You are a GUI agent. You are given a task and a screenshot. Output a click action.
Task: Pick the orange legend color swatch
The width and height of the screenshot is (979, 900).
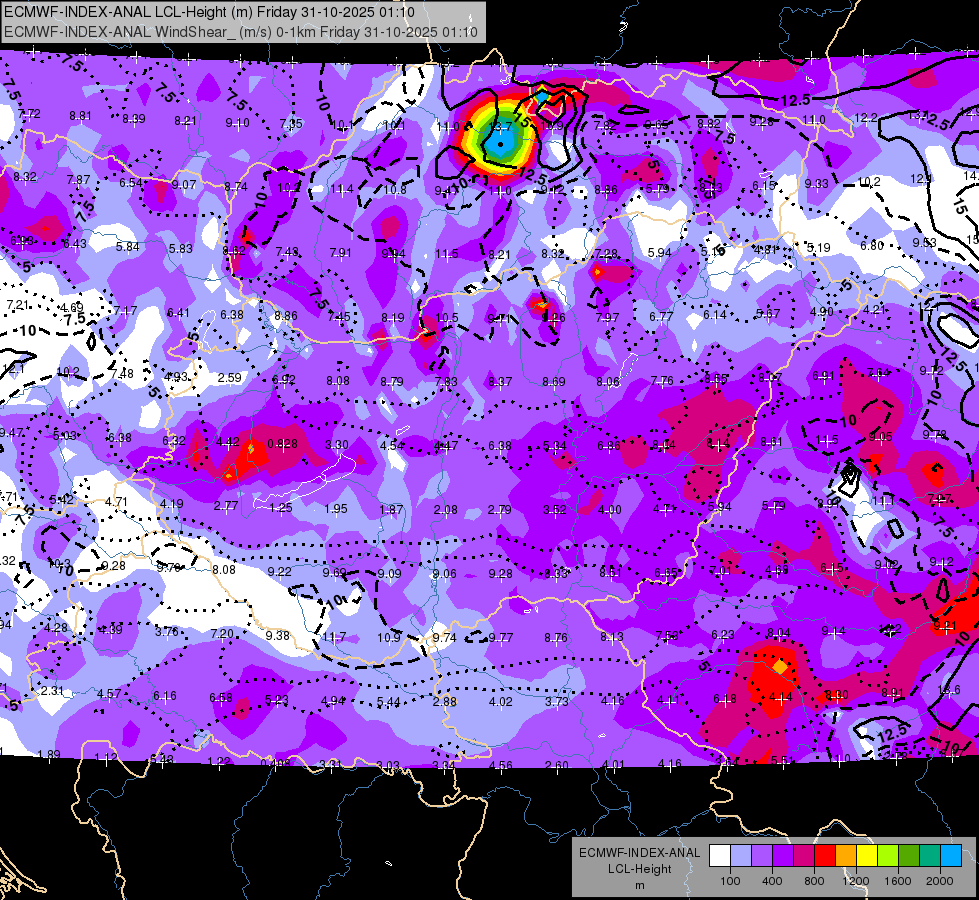[x=846, y=855]
